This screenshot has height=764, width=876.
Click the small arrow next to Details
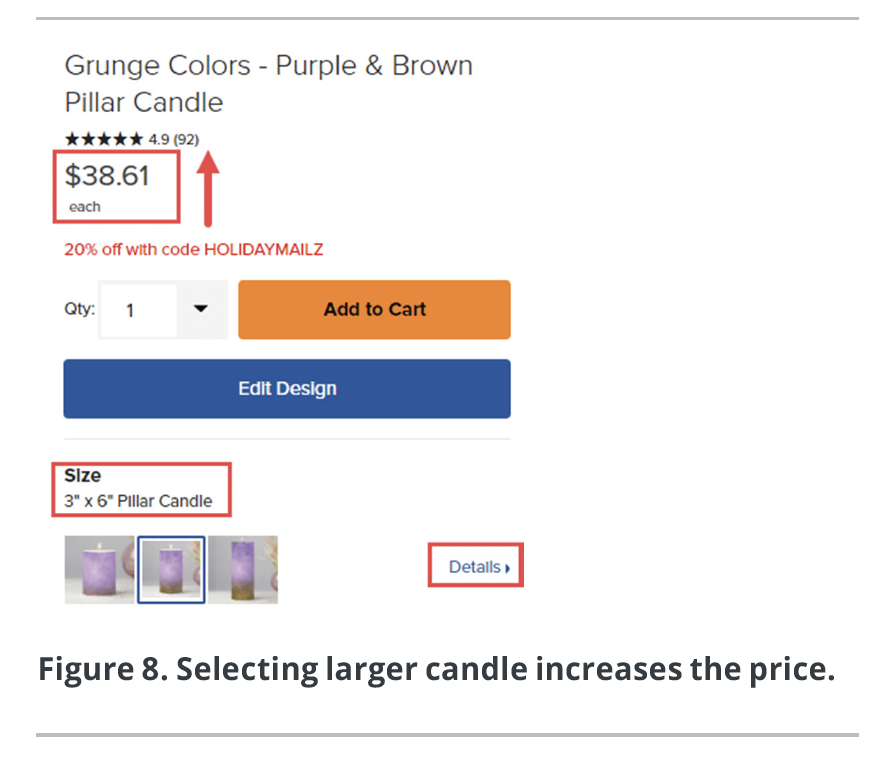(x=507, y=568)
